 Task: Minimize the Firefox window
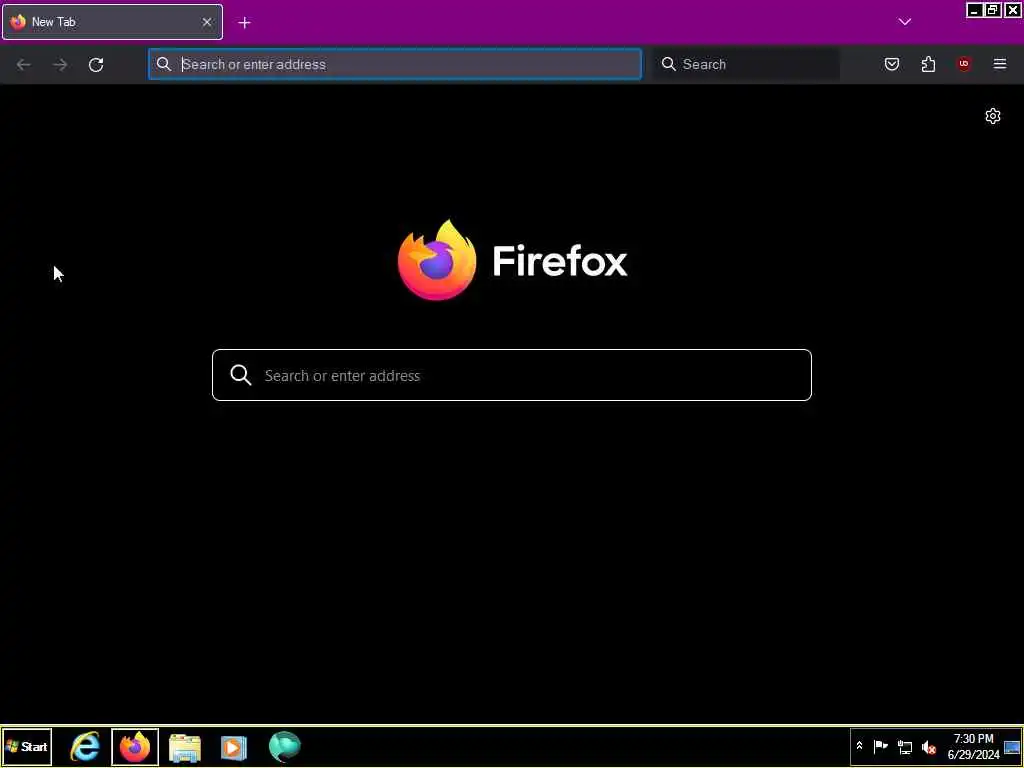point(974,10)
